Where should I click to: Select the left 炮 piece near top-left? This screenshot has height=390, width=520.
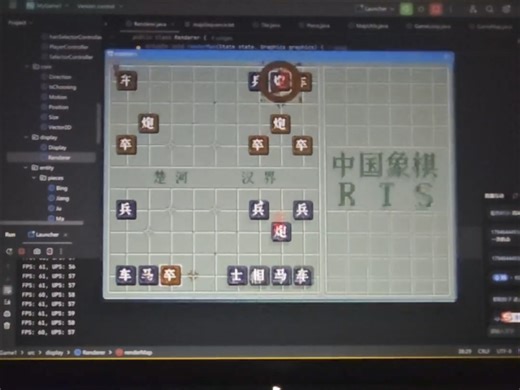pos(148,123)
